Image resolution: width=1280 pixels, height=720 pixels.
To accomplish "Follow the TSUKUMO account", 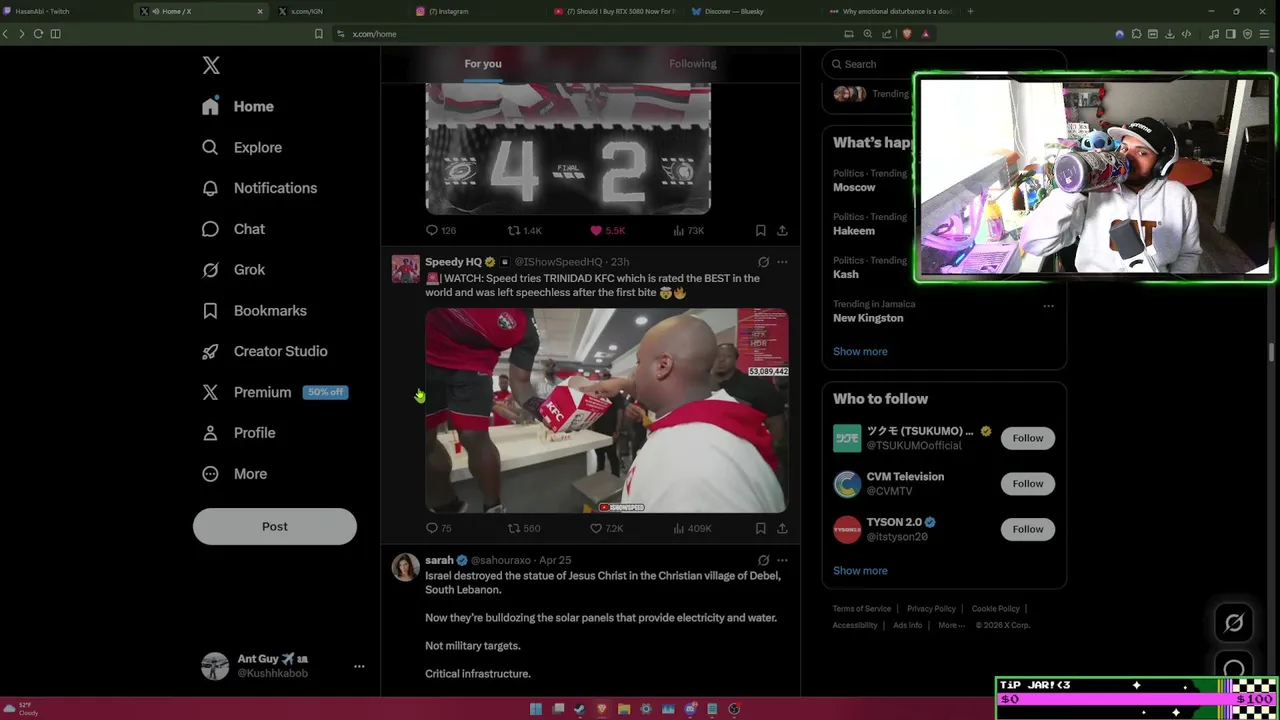I will [x=1027, y=438].
